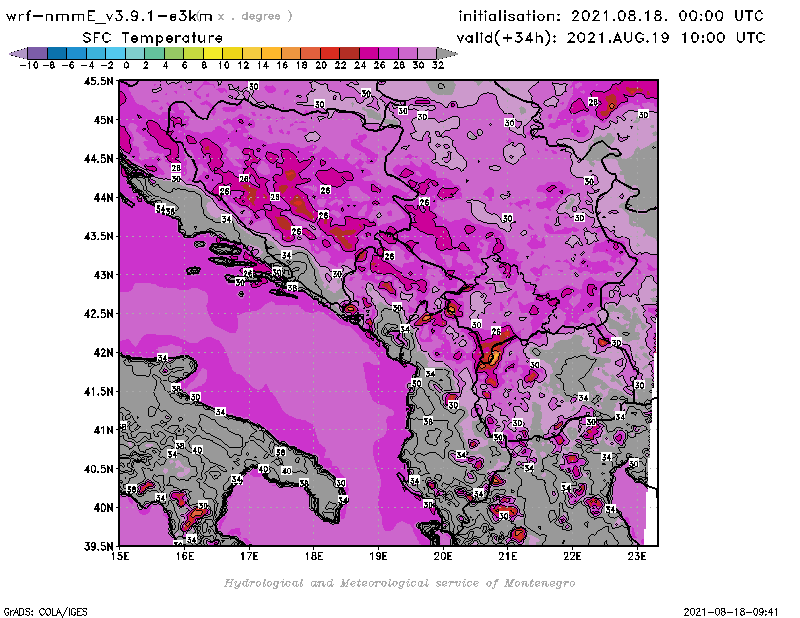Click the '43.5N' latitude label

(98, 236)
